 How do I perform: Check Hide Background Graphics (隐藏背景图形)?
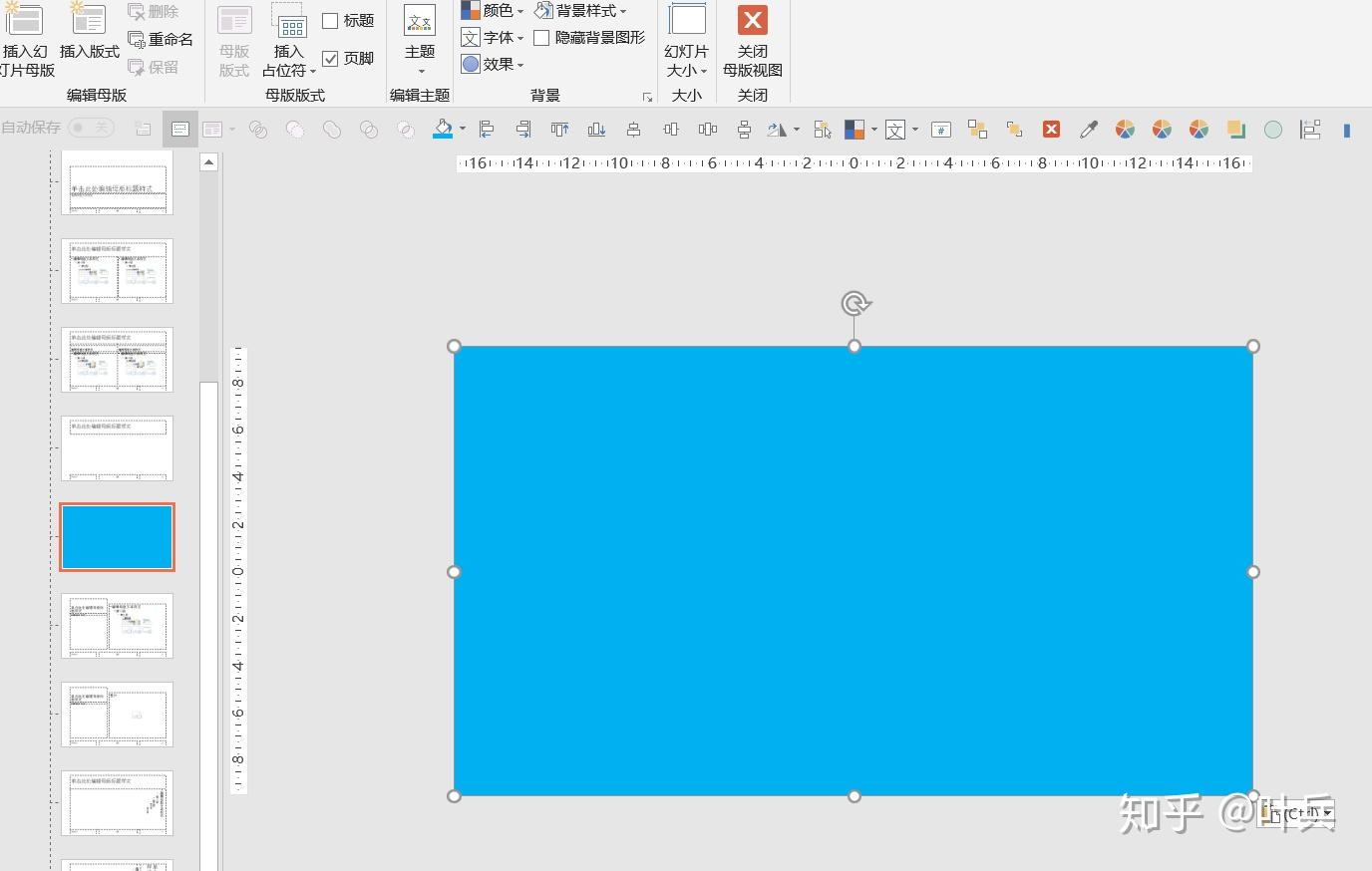541,38
